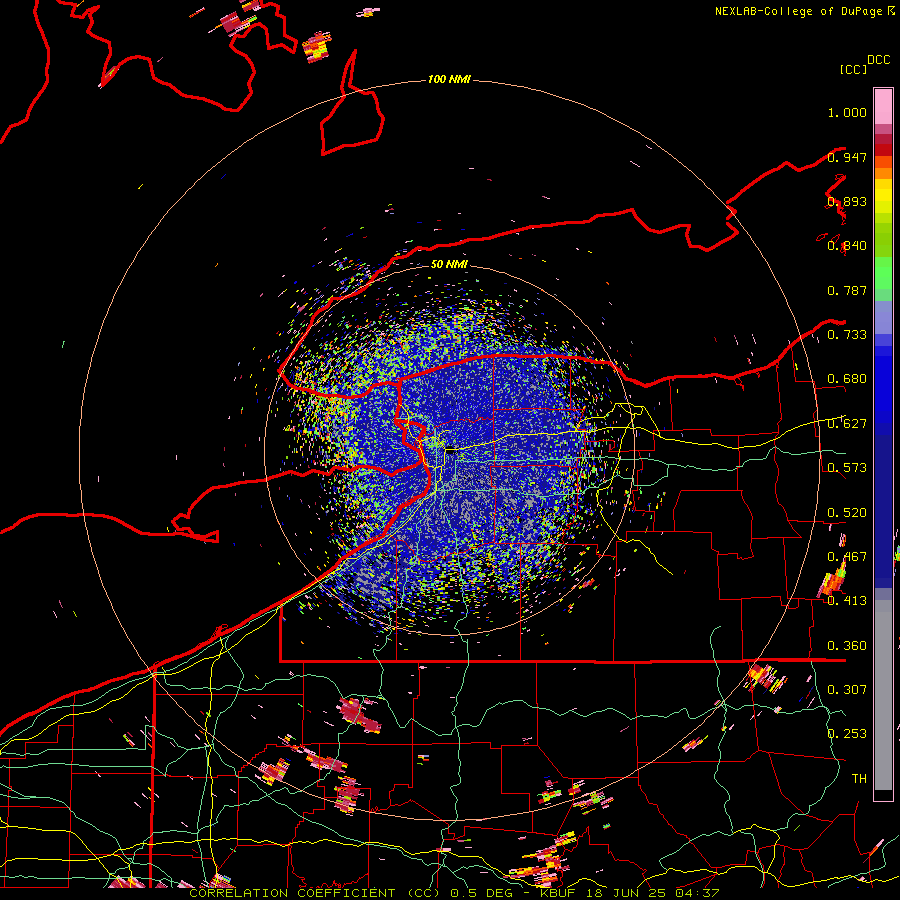Click the 1.000 scale value
This screenshot has height=900, width=900.
point(847,112)
